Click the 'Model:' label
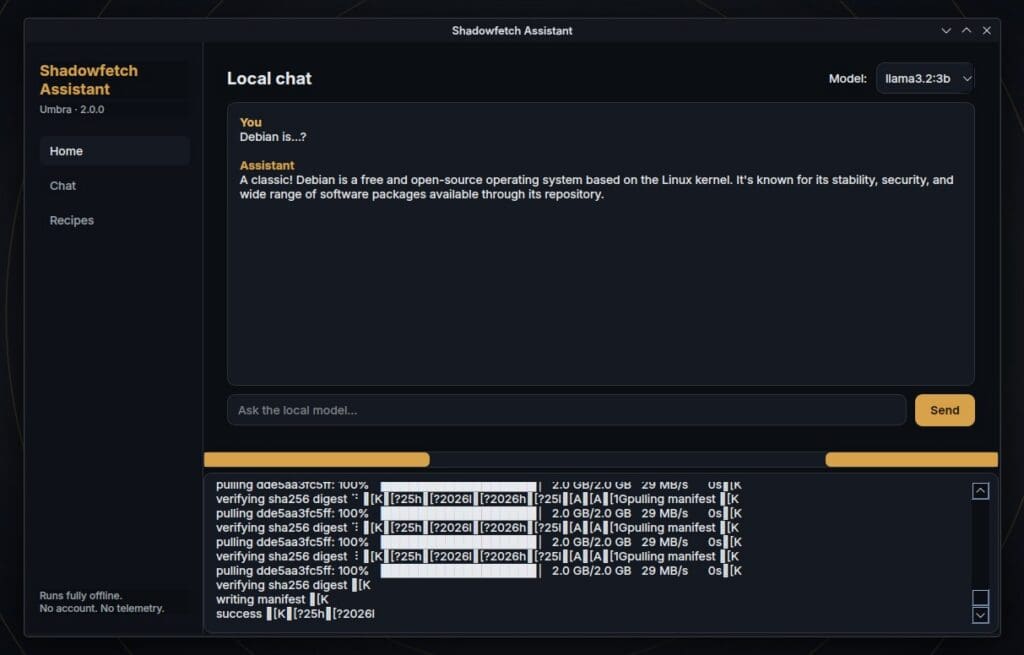Screen dimensions: 1024x655 click(848, 78)
